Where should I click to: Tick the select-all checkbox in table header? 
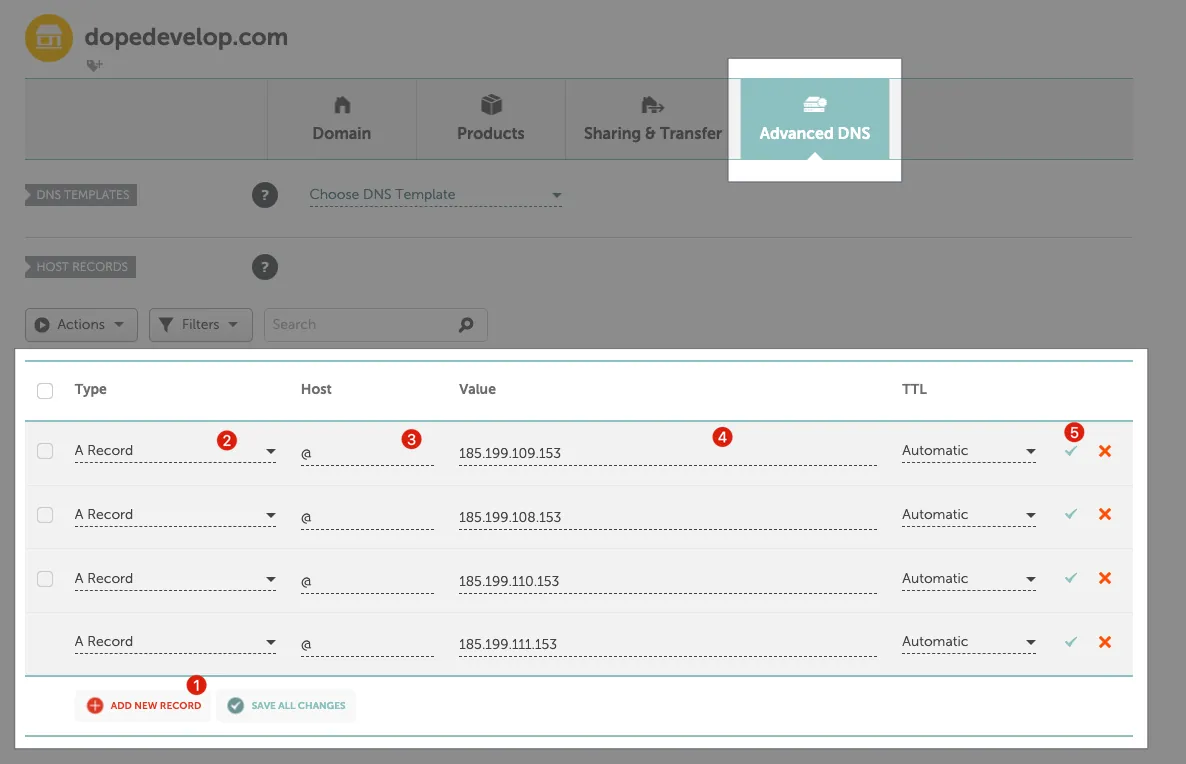tap(45, 390)
